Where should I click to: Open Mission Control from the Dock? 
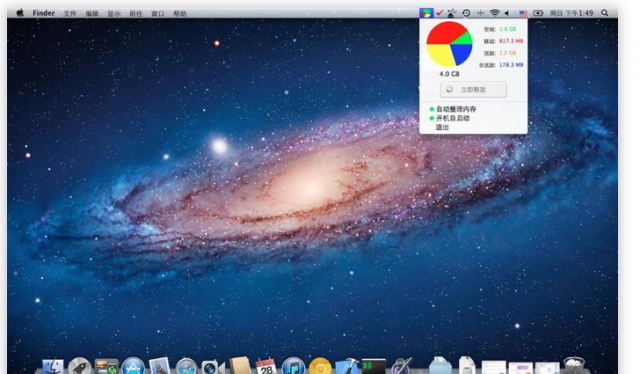pos(106,366)
